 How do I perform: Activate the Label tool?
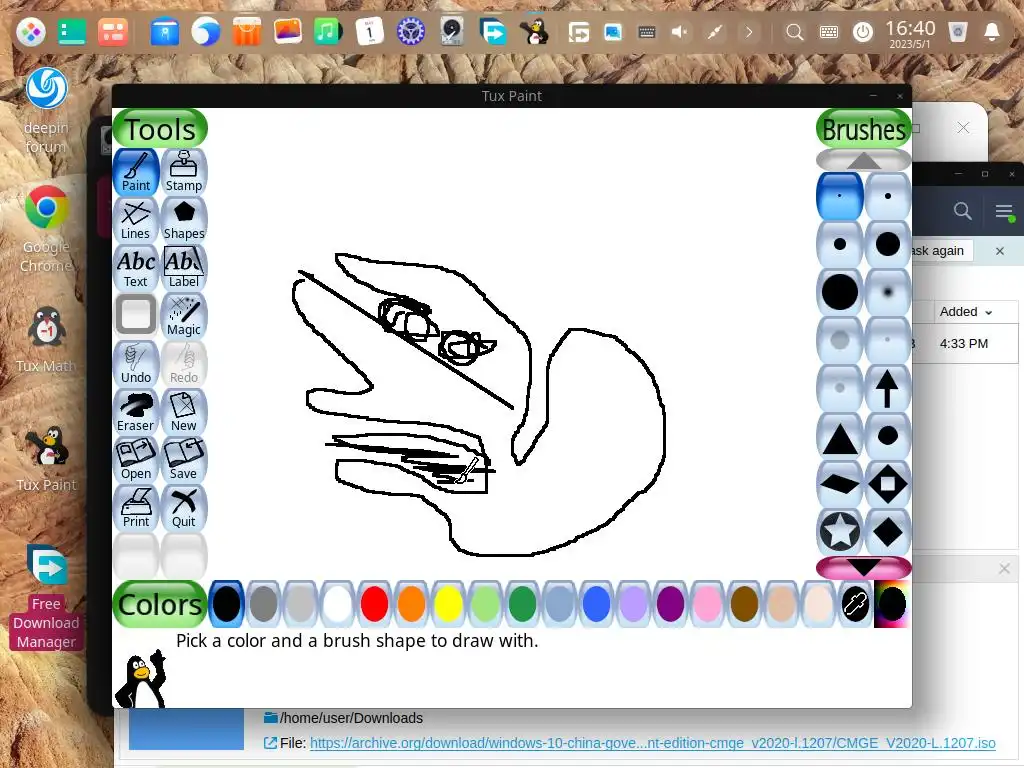click(184, 268)
